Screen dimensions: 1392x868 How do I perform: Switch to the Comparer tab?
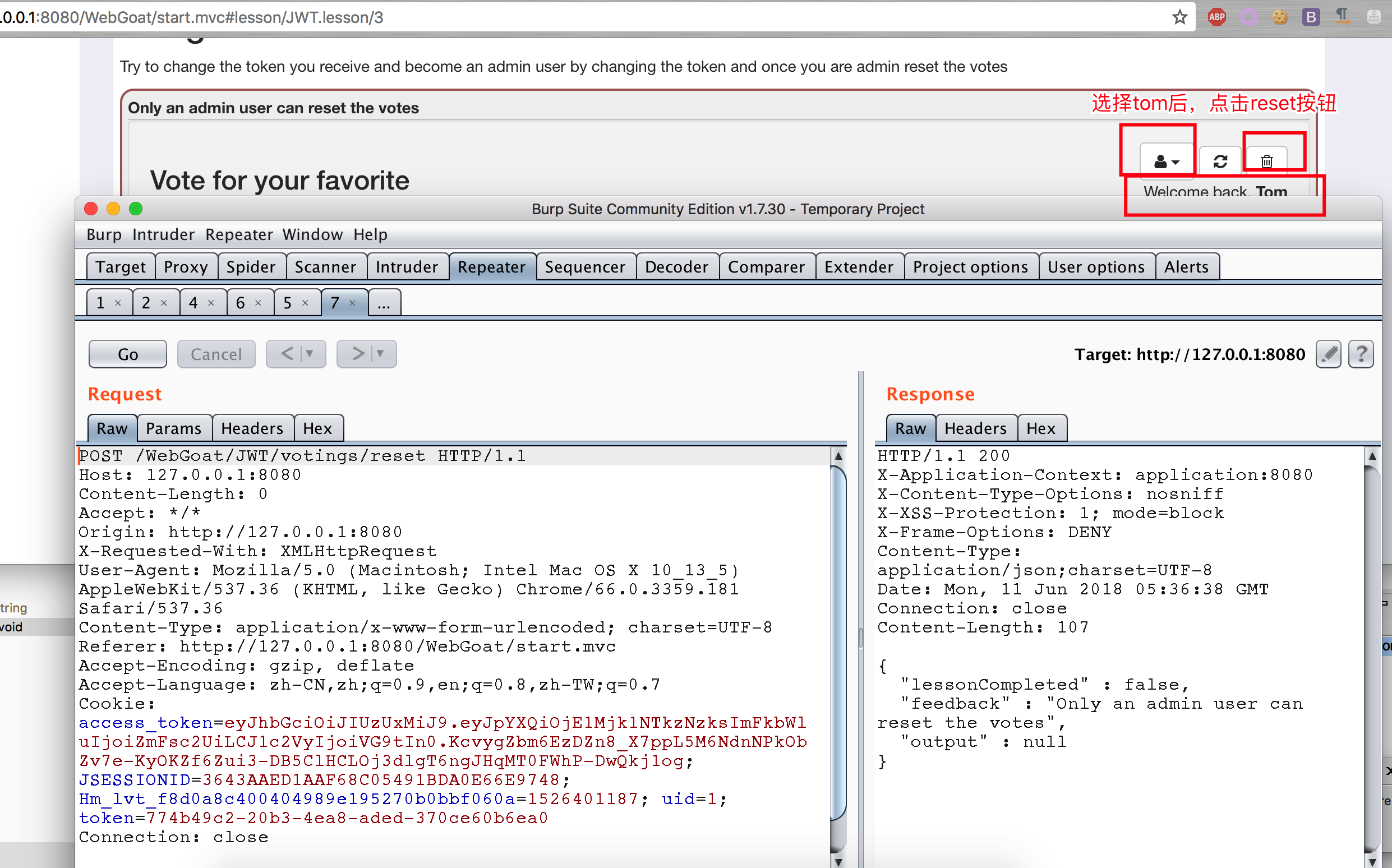pyautogui.click(x=766, y=266)
